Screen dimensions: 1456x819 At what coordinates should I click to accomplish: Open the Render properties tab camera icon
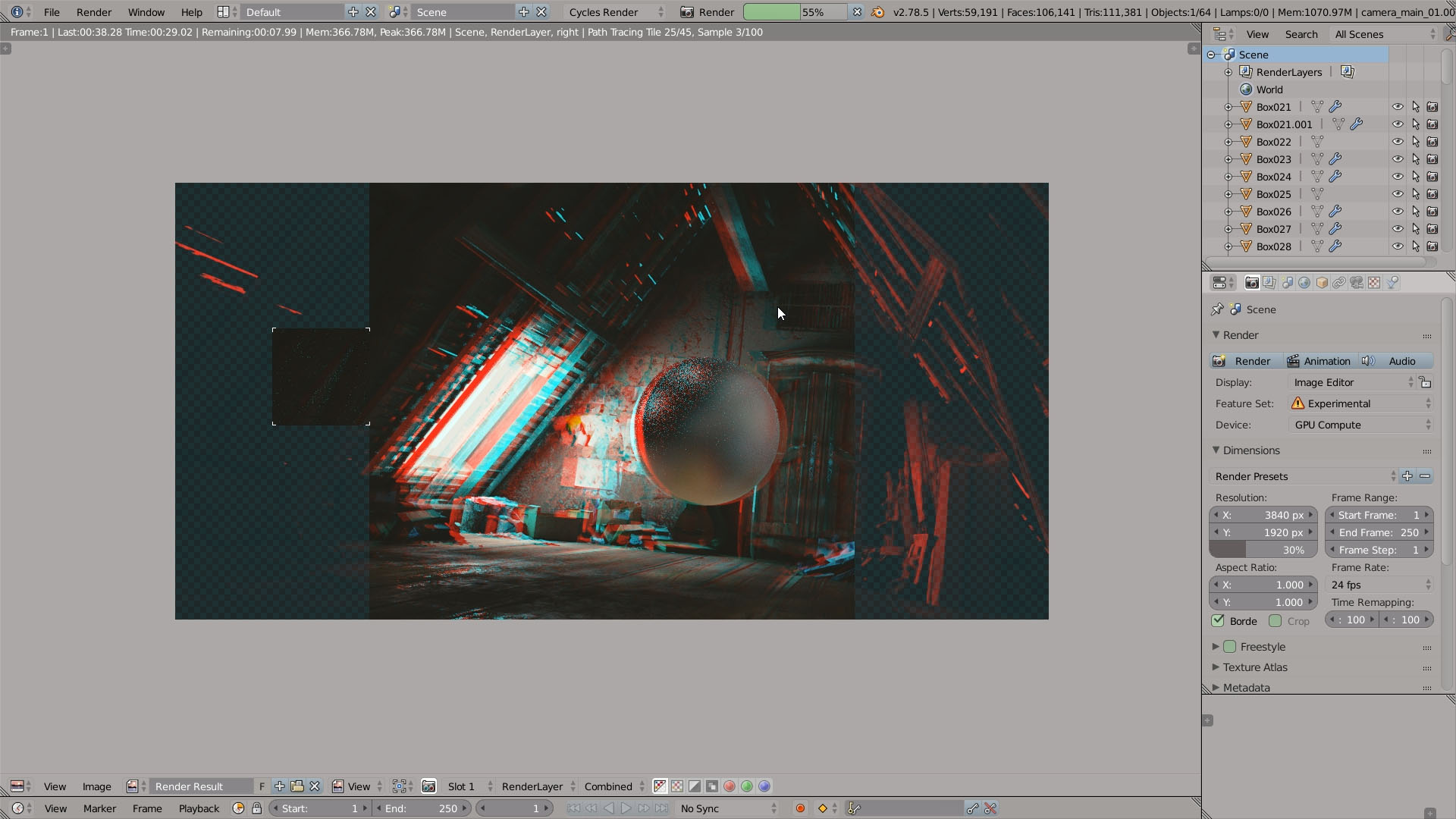coord(1252,283)
